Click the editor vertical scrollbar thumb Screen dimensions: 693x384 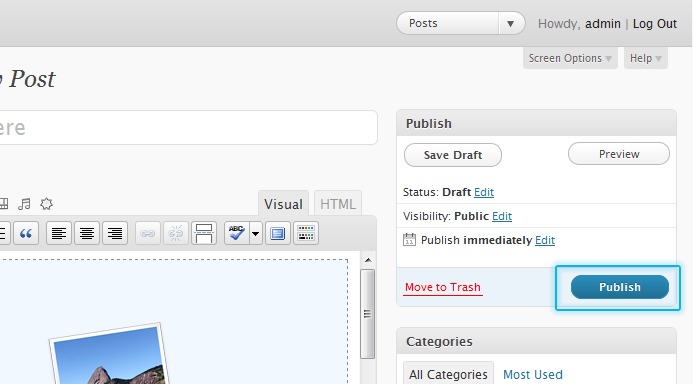pyautogui.click(x=367, y=314)
